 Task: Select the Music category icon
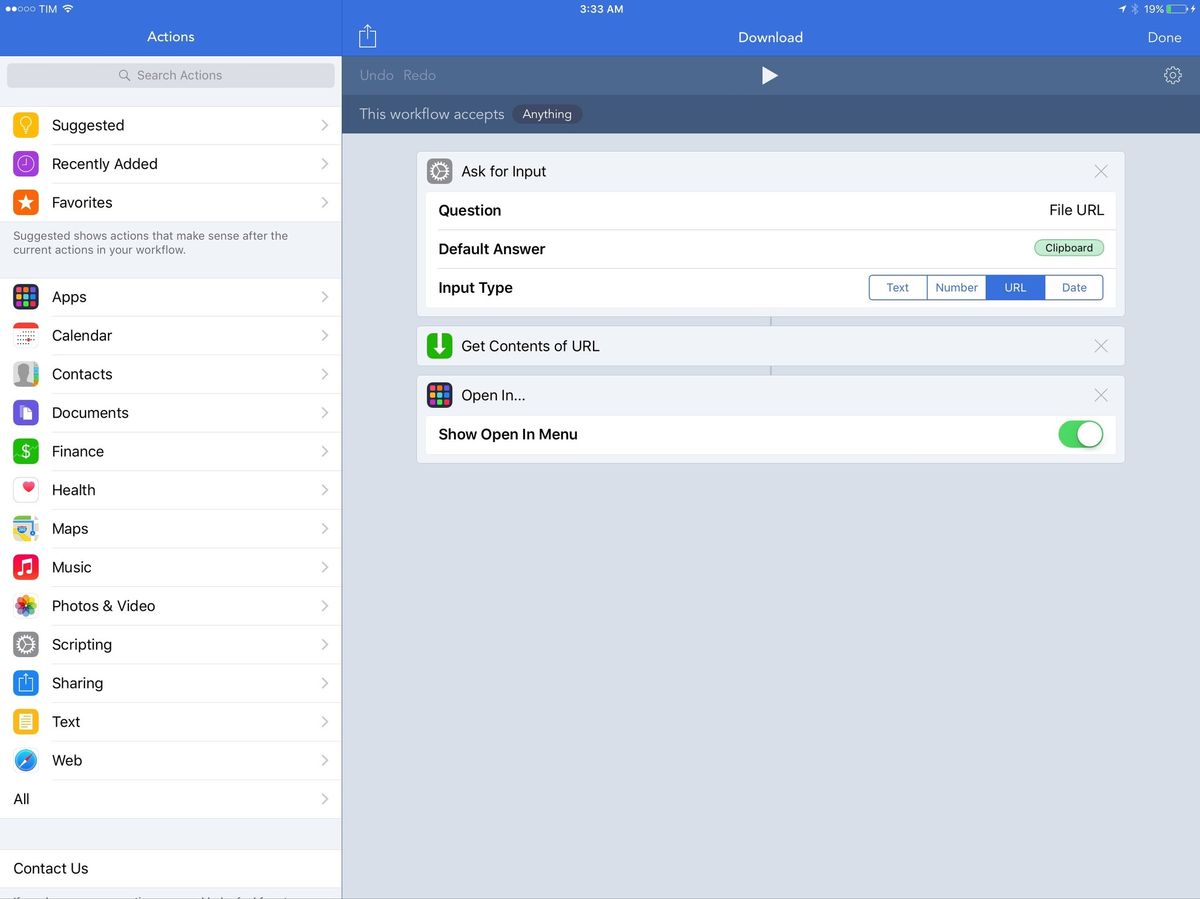click(25, 567)
